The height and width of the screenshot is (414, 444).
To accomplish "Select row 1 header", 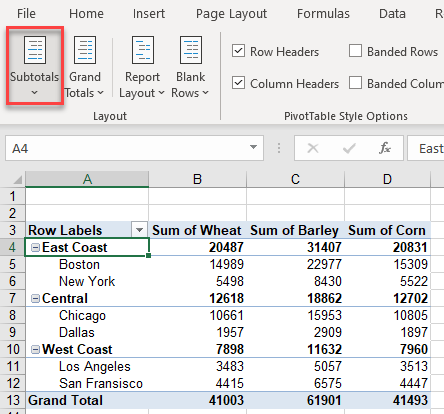I will 13,196.
